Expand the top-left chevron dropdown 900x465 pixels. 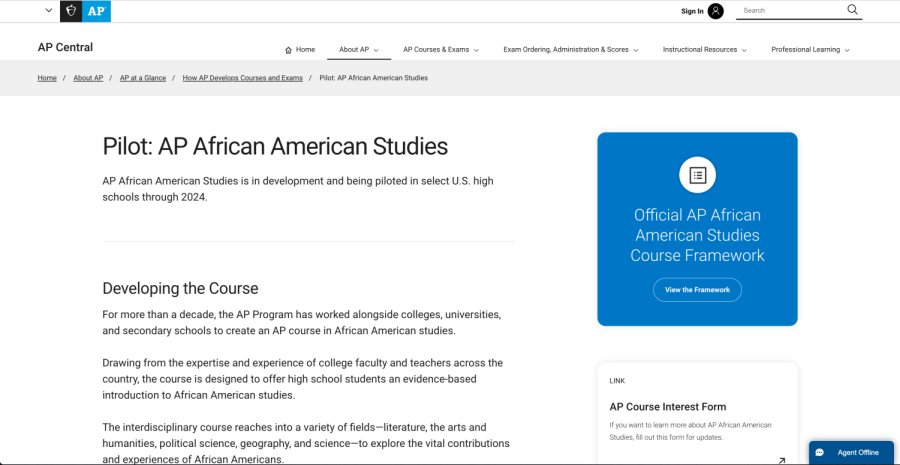(49, 10)
